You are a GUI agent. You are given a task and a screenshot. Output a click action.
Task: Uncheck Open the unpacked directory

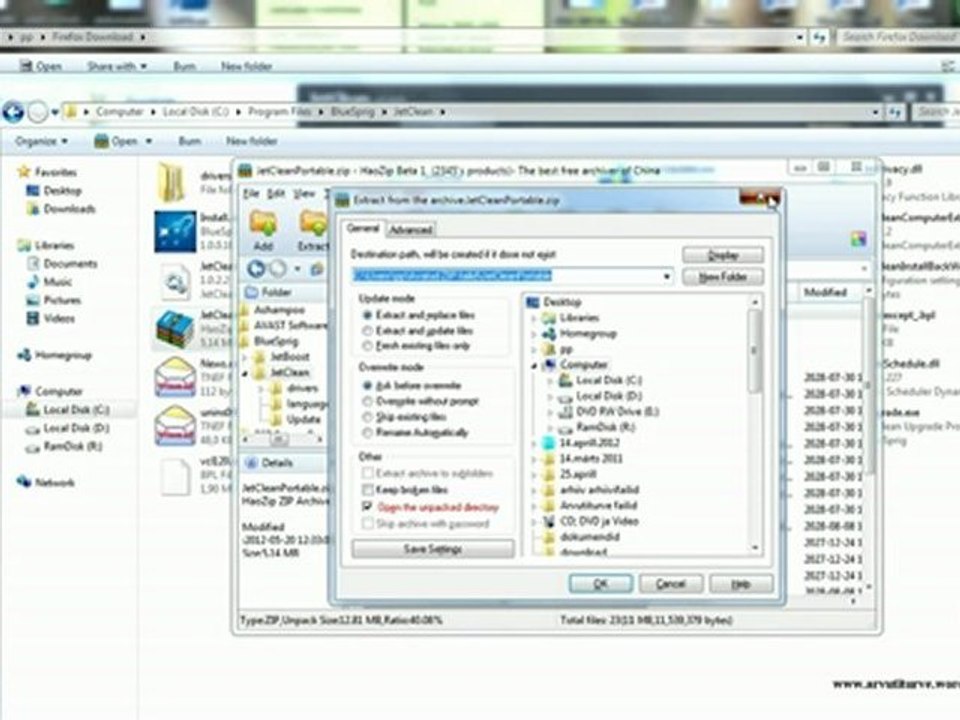coord(368,506)
